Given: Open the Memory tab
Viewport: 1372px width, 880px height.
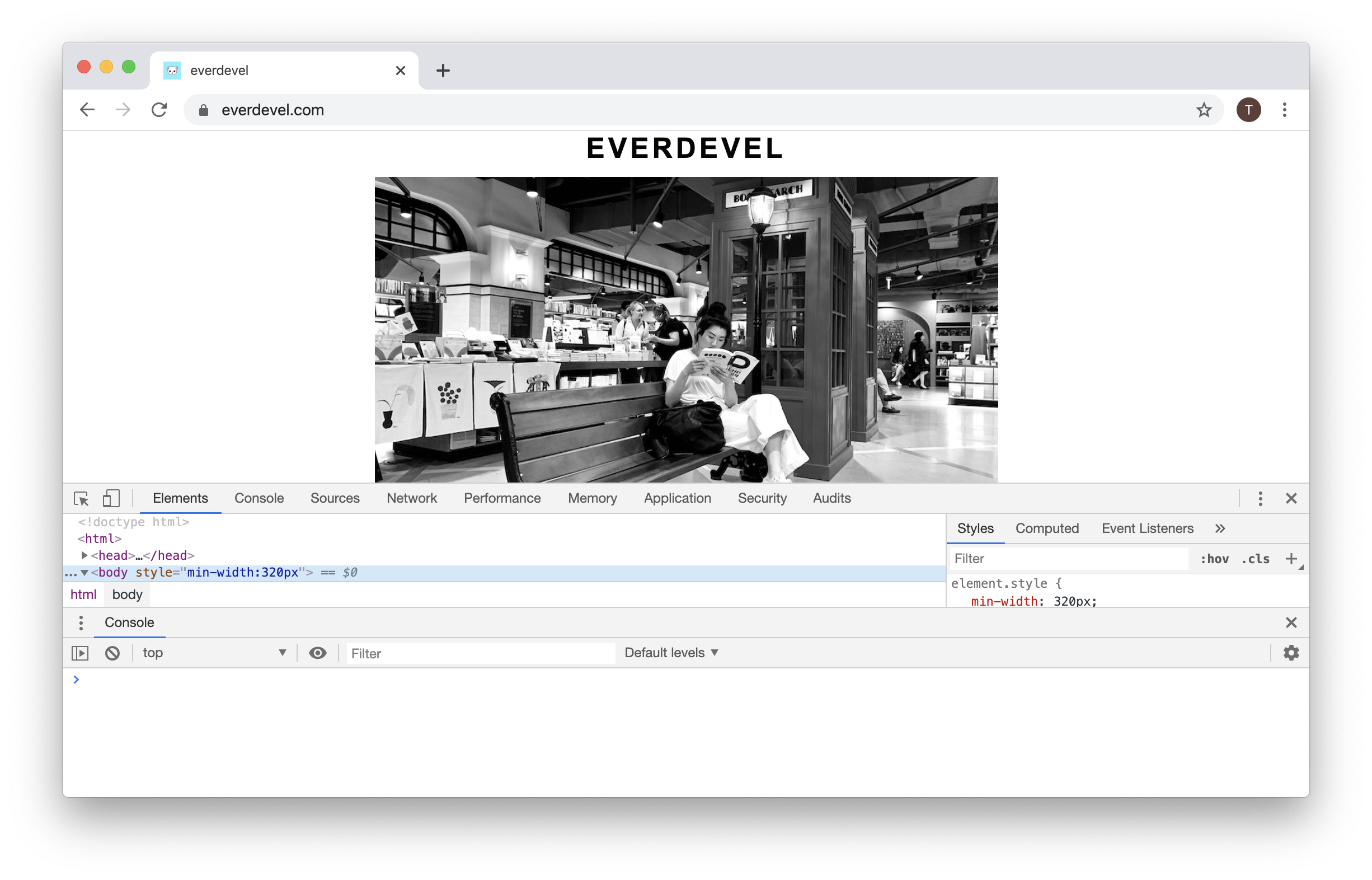Looking at the screenshot, I should point(593,498).
